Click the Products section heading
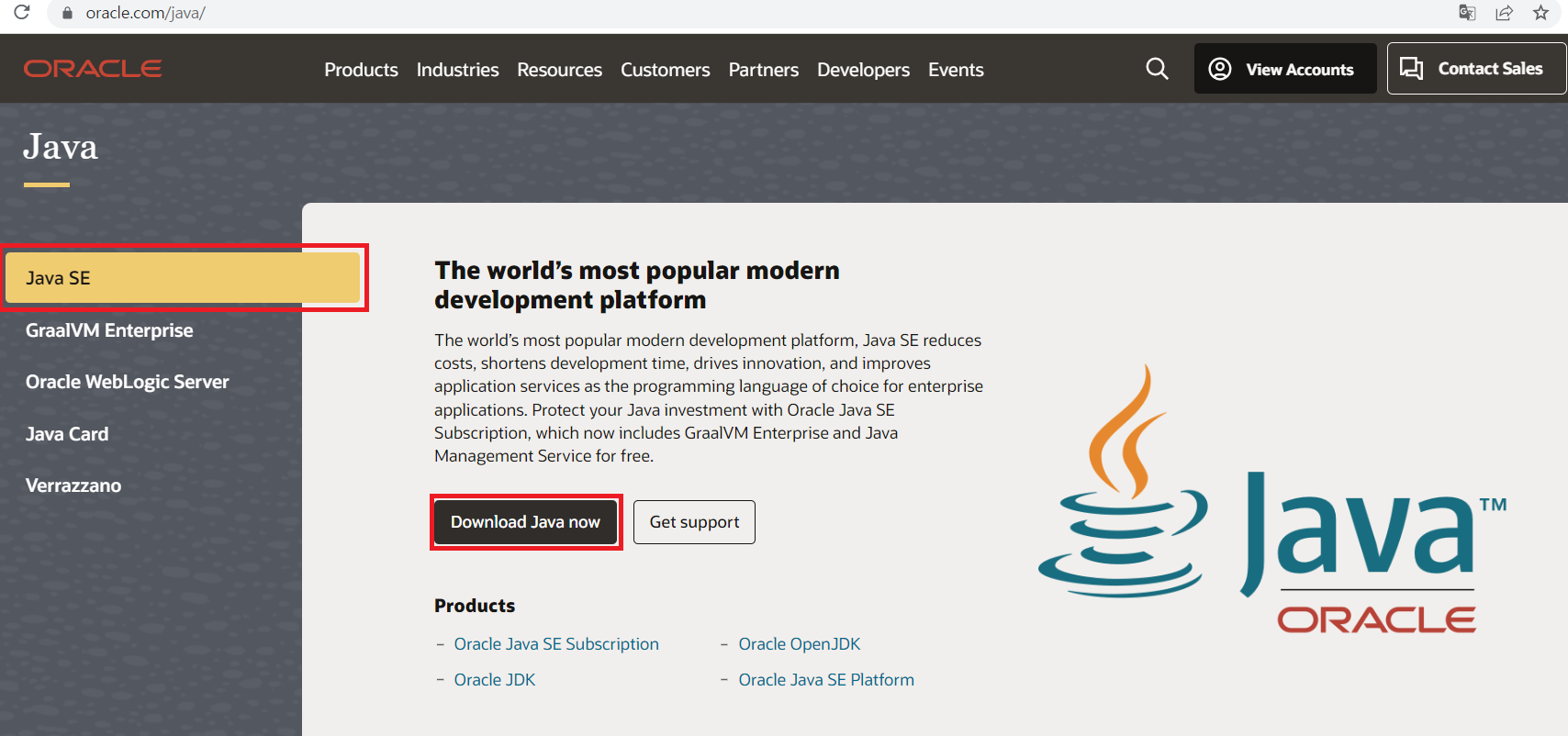 coord(475,606)
